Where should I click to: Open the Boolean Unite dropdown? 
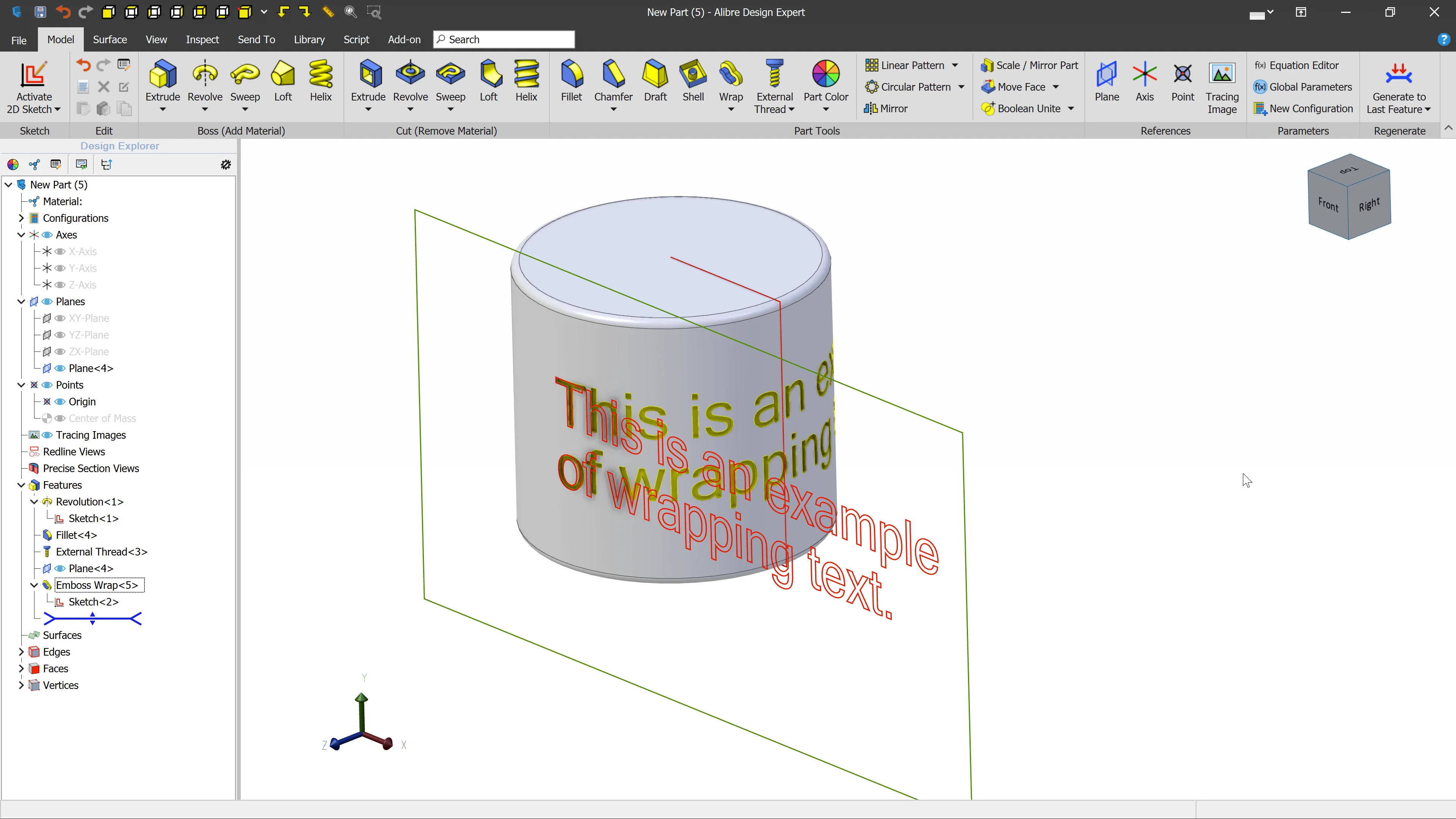coord(1071,108)
